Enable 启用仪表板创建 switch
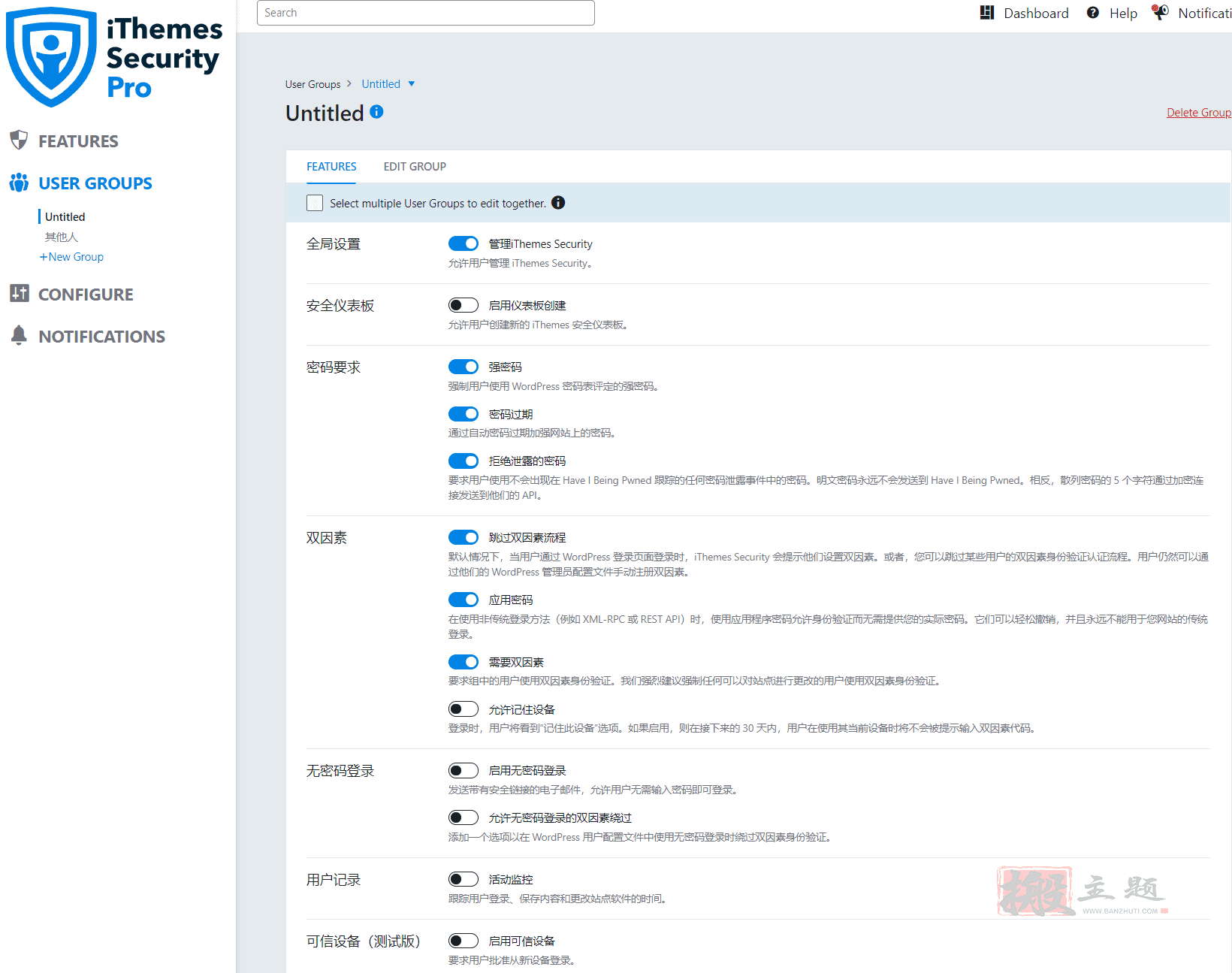This screenshot has height=973, width=1232. tap(464, 305)
